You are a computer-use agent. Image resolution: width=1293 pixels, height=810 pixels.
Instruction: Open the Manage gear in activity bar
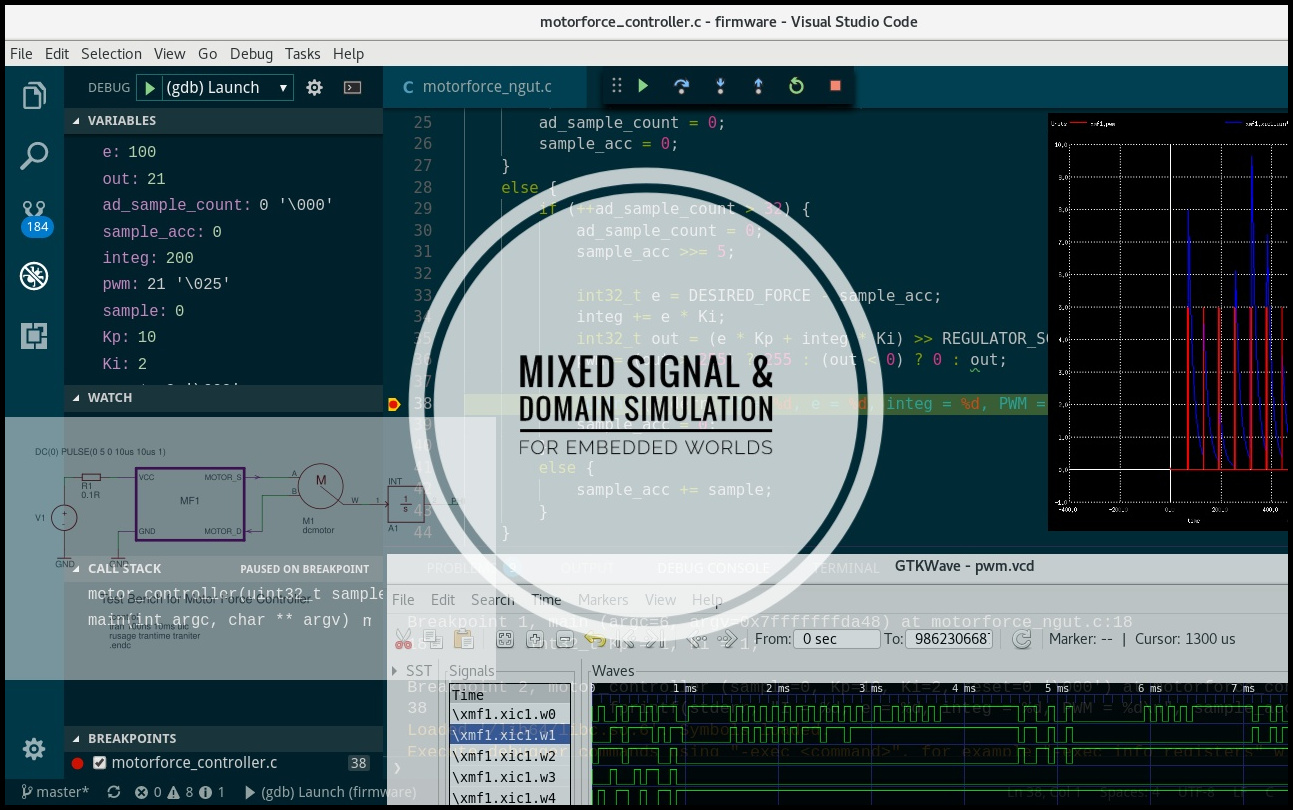pyautogui.click(x=34, y=749)
